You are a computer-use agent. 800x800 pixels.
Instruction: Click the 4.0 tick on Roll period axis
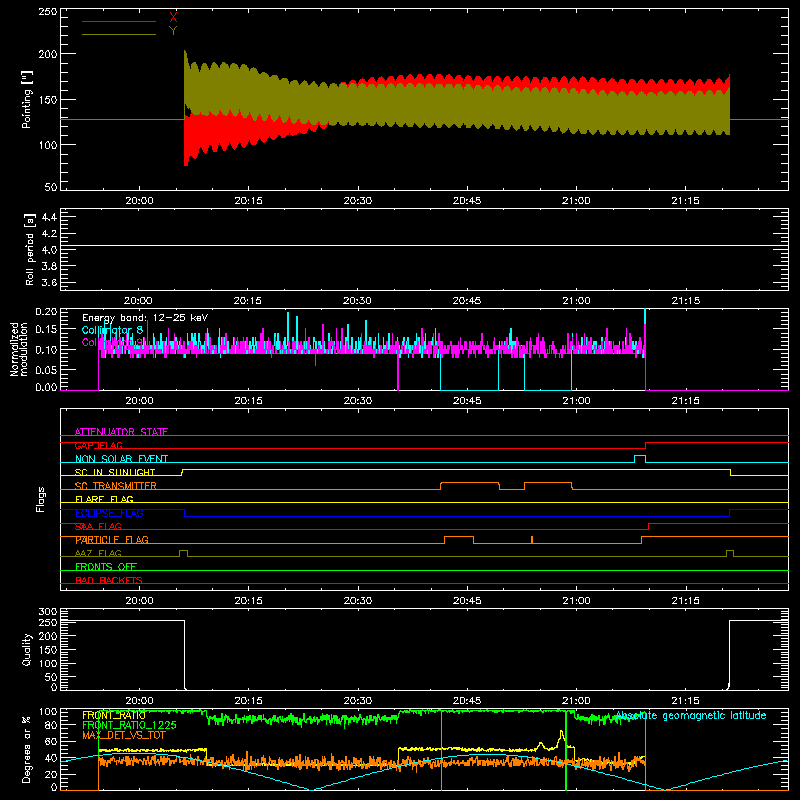click(x=49, y=250)
